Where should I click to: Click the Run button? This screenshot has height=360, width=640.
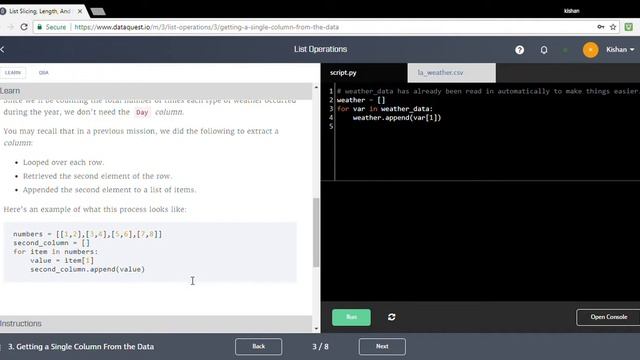tap(351, 317)
